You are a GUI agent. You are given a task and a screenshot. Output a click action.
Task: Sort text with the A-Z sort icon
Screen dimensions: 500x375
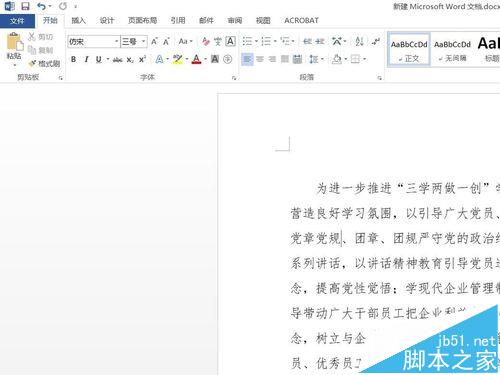click(359, 41)
